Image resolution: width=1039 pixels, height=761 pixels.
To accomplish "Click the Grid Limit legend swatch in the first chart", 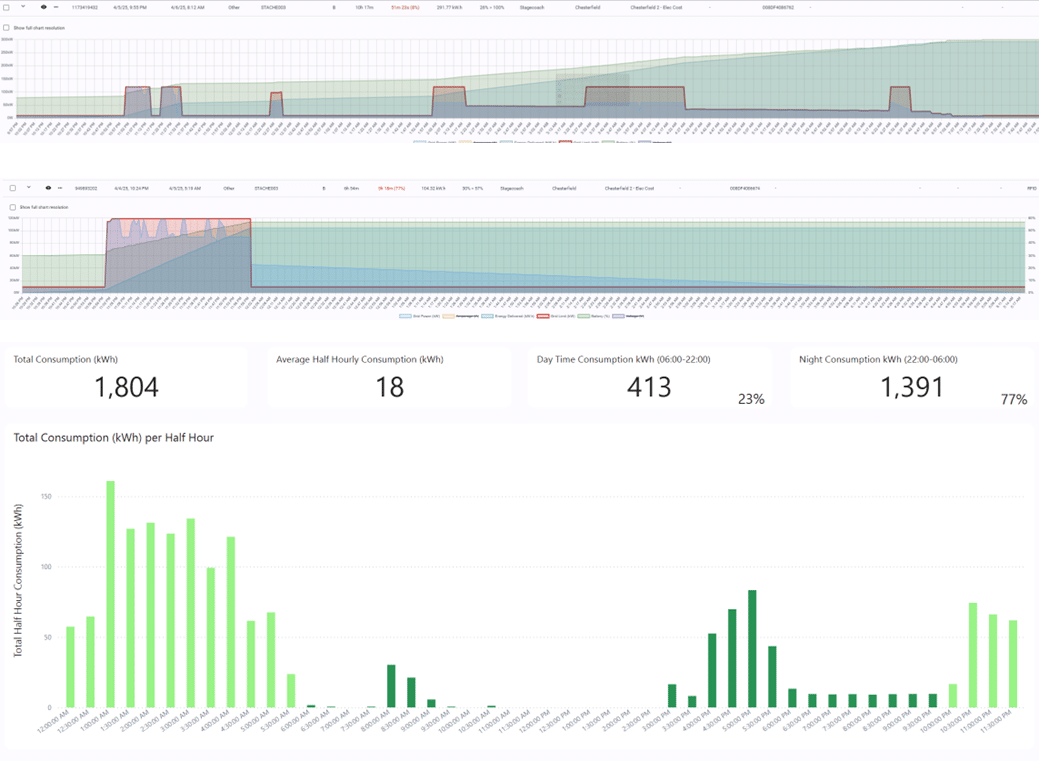I will pos(563,143).
